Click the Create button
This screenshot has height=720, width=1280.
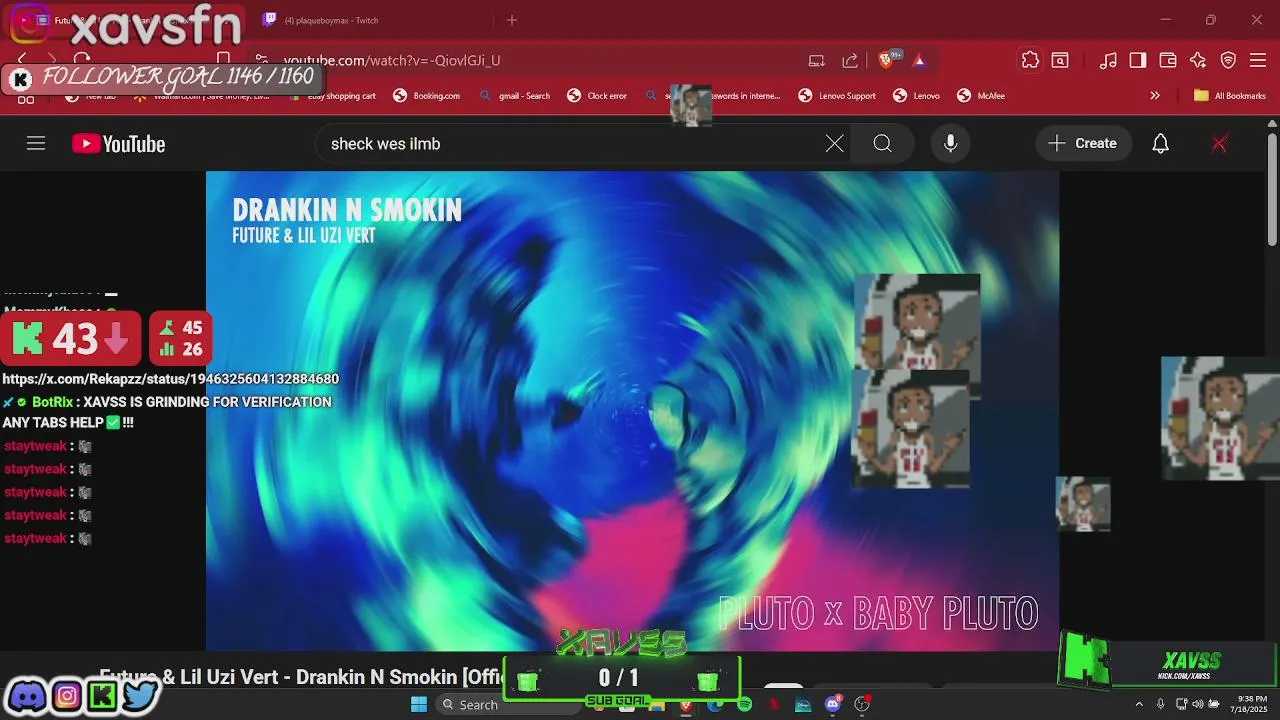[x=1083, y=144]
